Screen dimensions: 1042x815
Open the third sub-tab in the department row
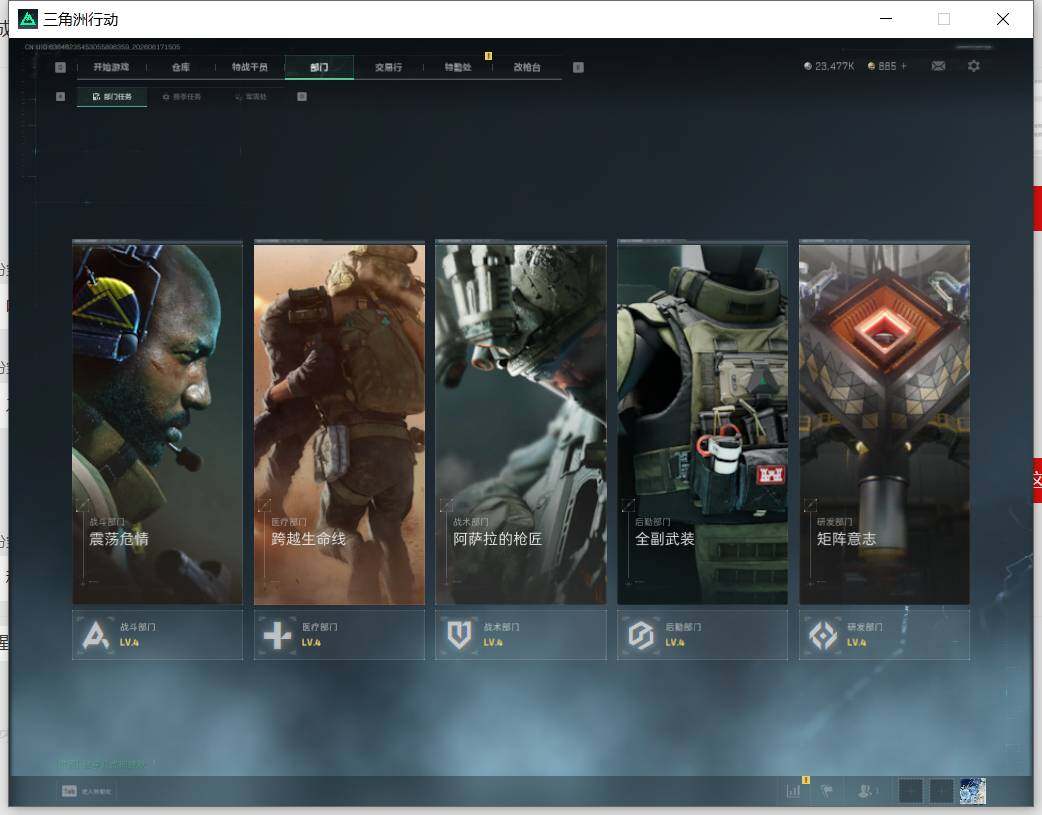tap(251, 97)
